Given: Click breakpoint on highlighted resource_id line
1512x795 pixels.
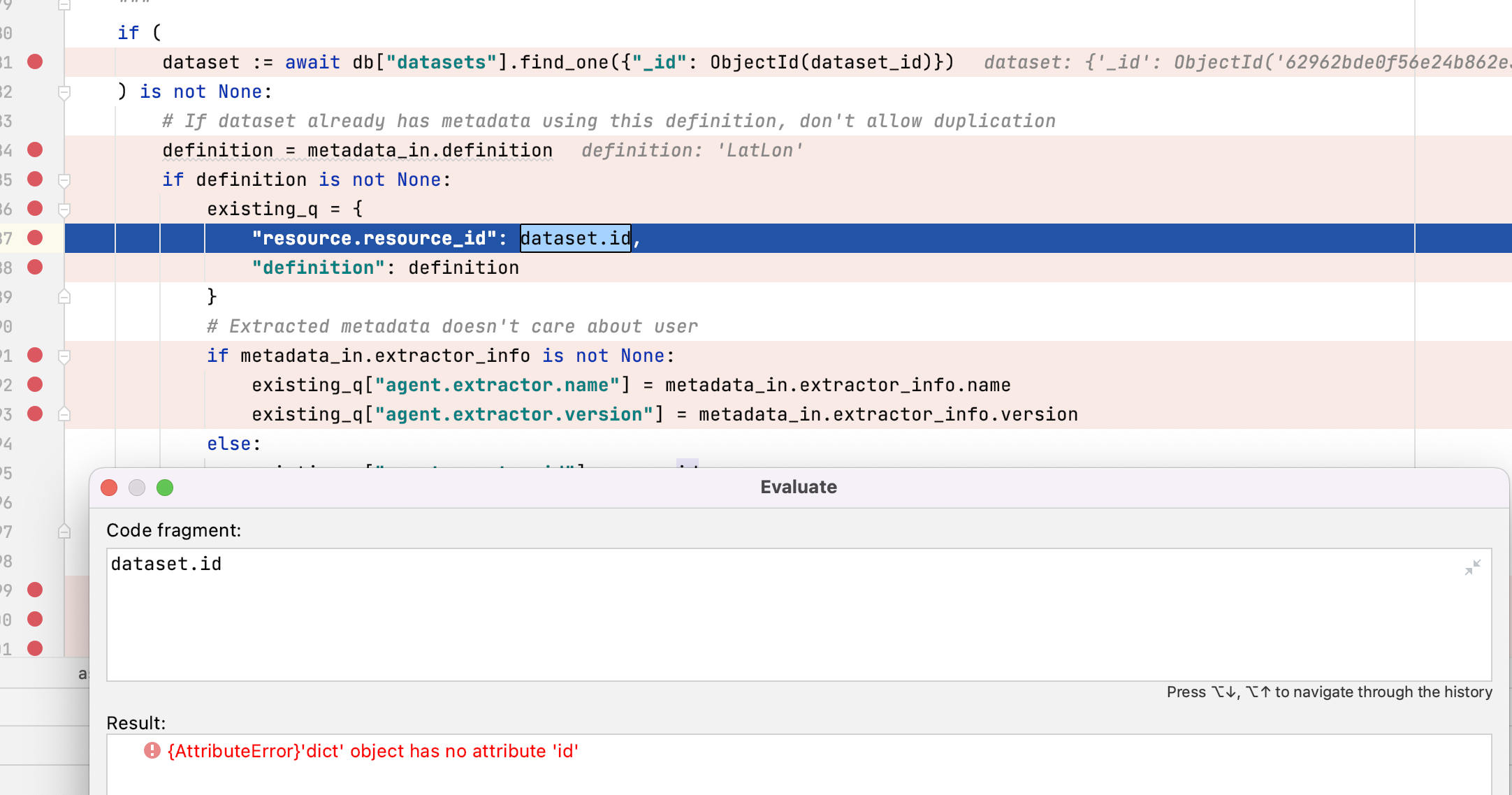Looking at the screenshot, I should [x=35, y=238].
